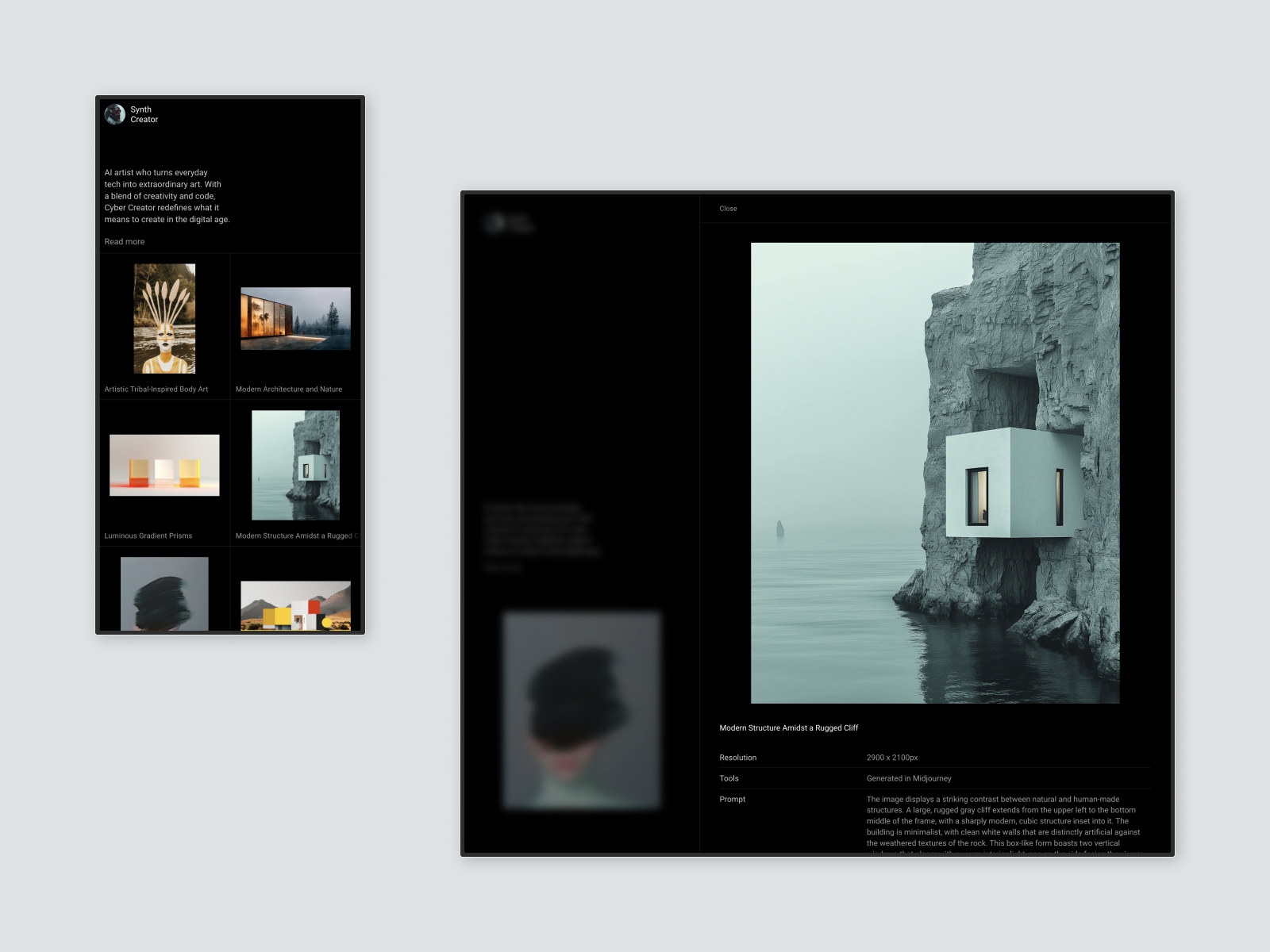Screen dimensions: 1270x952
Task: Click the large blurred portrait behind the detail view
Action: click(x=582, y=710)
